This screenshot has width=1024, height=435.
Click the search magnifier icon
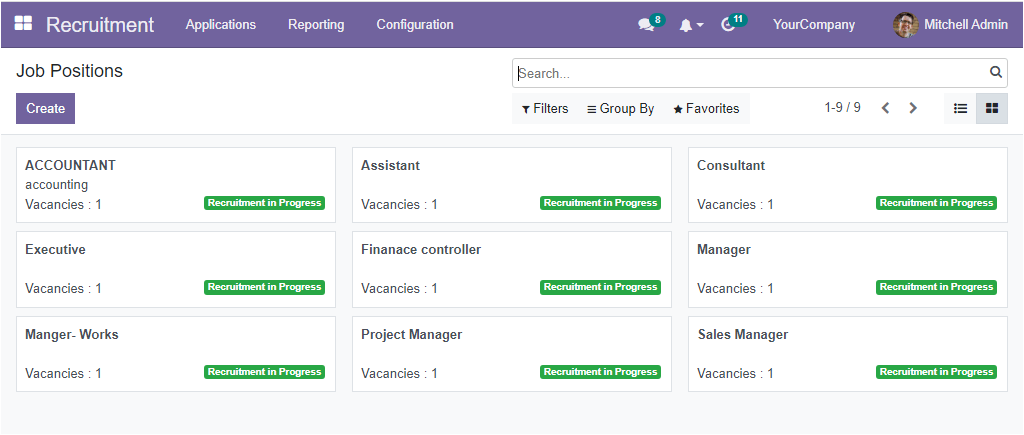pos(995,72)
